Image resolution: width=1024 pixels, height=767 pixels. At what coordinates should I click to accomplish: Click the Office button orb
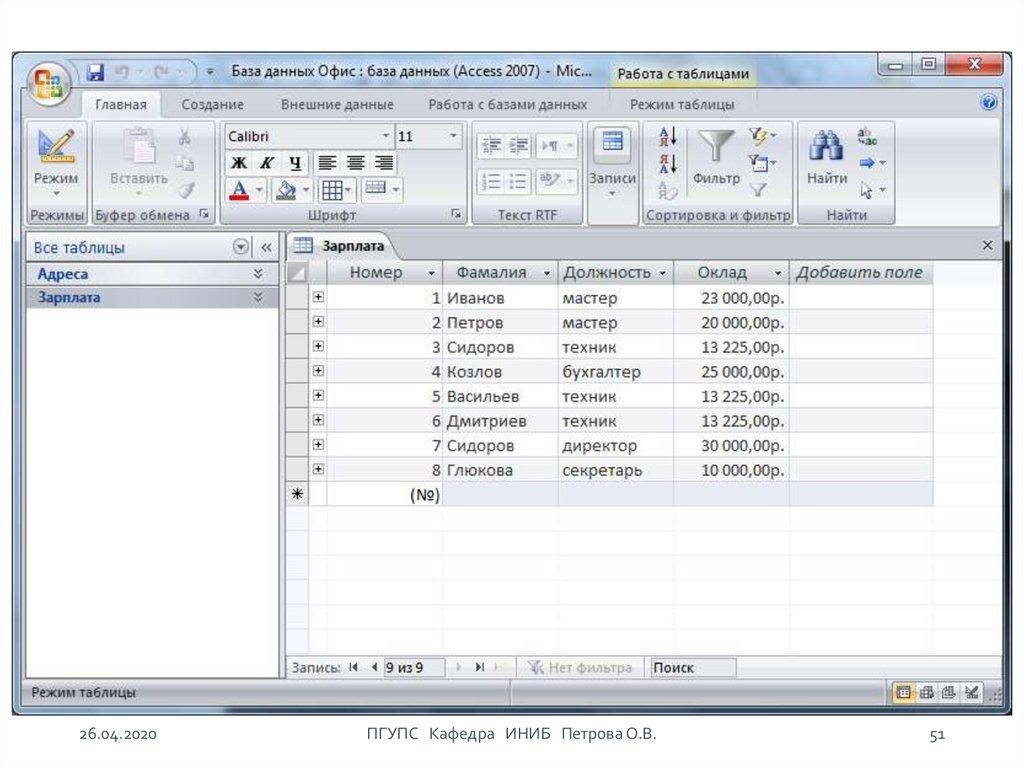coord(47,83)
